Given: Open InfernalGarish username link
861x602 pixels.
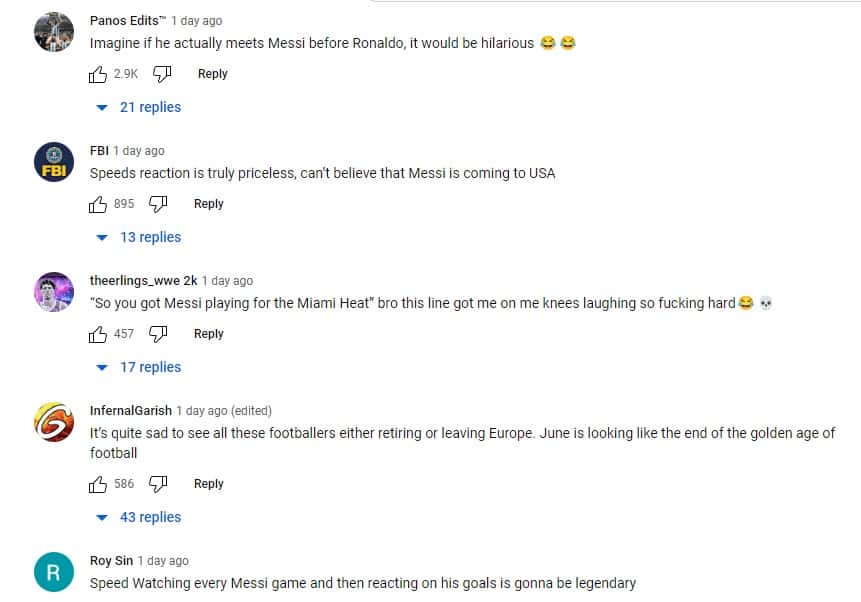Looking at the screenshot, I should pos(131,411).
